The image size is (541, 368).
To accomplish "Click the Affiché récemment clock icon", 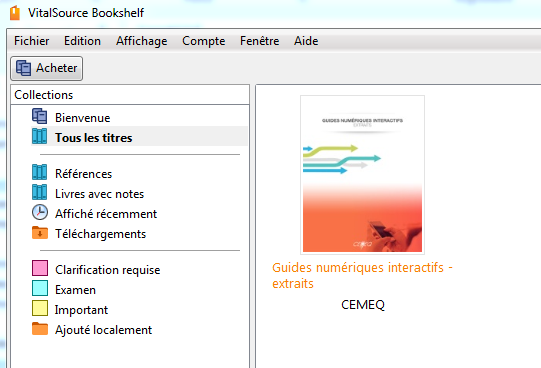I will tap(40, 212).
